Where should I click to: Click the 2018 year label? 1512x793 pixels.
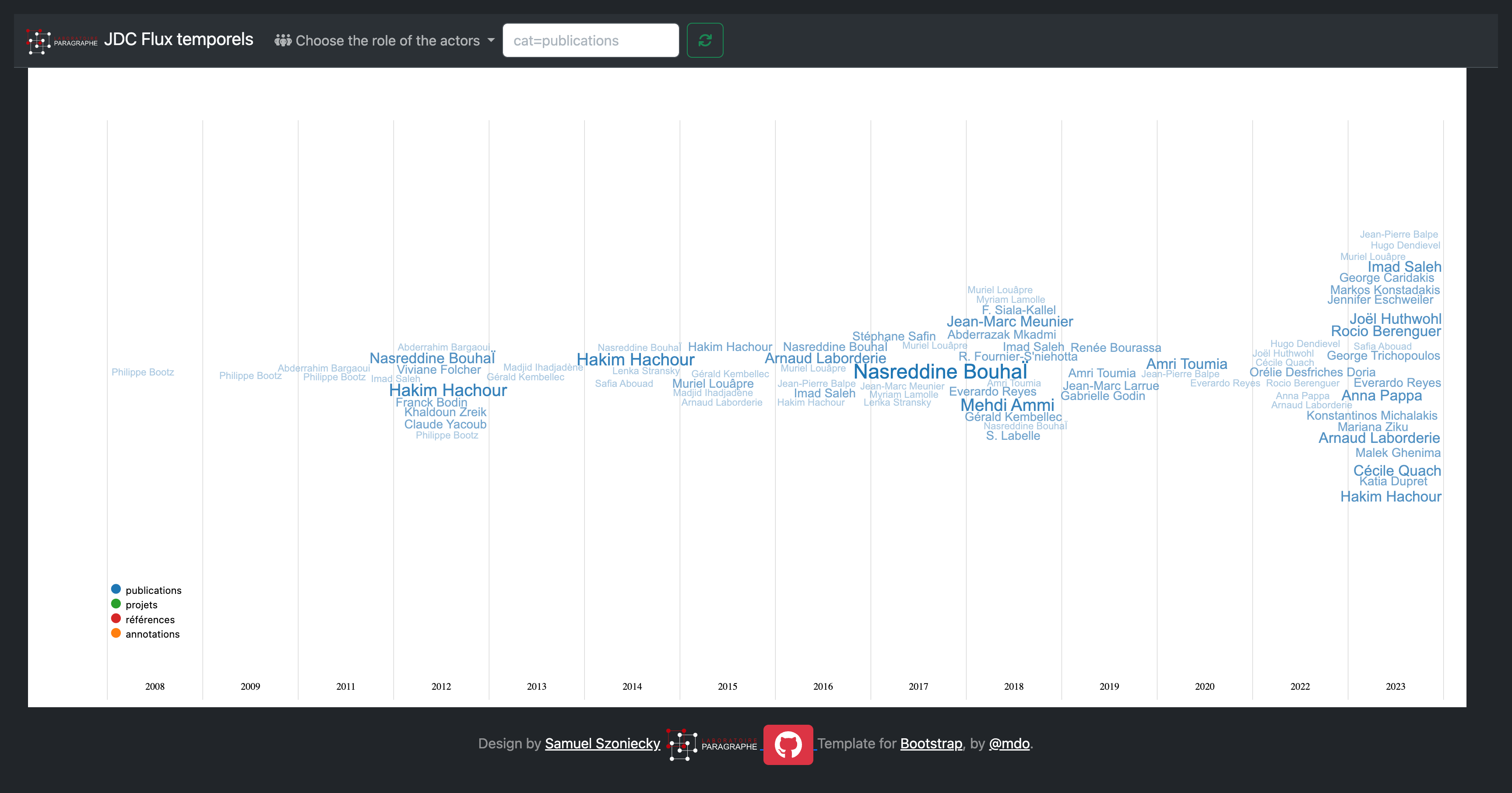pyautogui.click(x=1014, y=686)
